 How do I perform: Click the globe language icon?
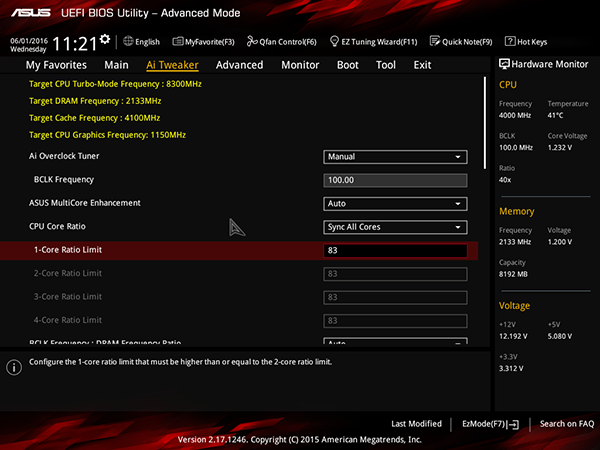(x=128, y=41)
